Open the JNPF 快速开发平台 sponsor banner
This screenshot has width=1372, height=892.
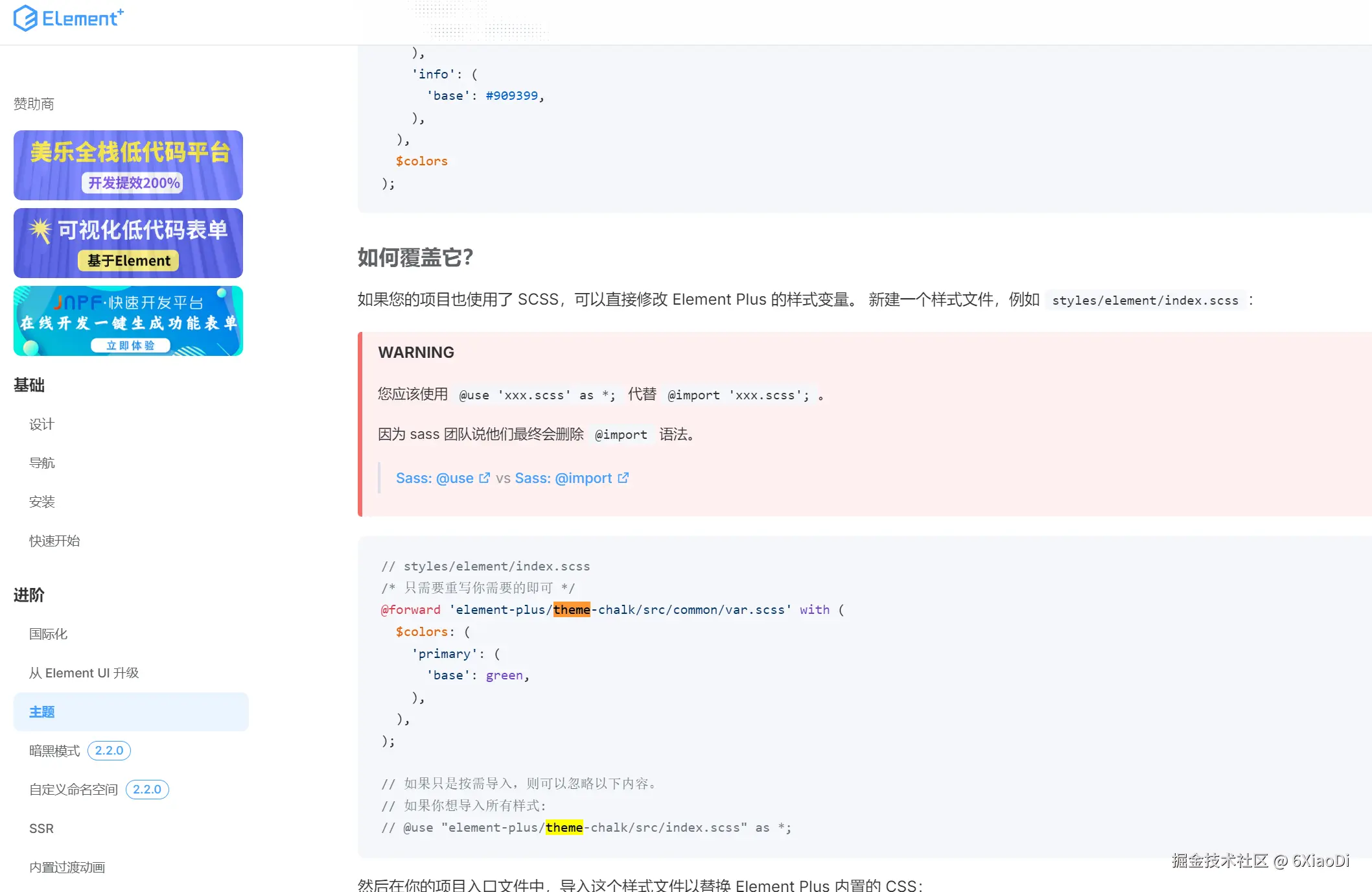[128, 321]
